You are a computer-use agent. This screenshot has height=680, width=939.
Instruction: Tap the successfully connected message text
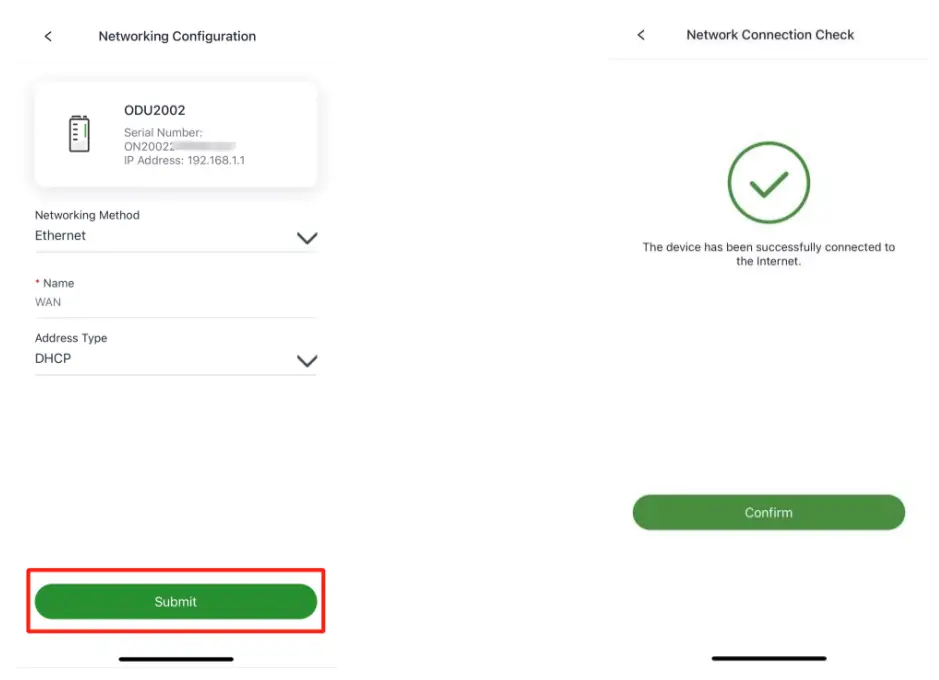[768, 254]
